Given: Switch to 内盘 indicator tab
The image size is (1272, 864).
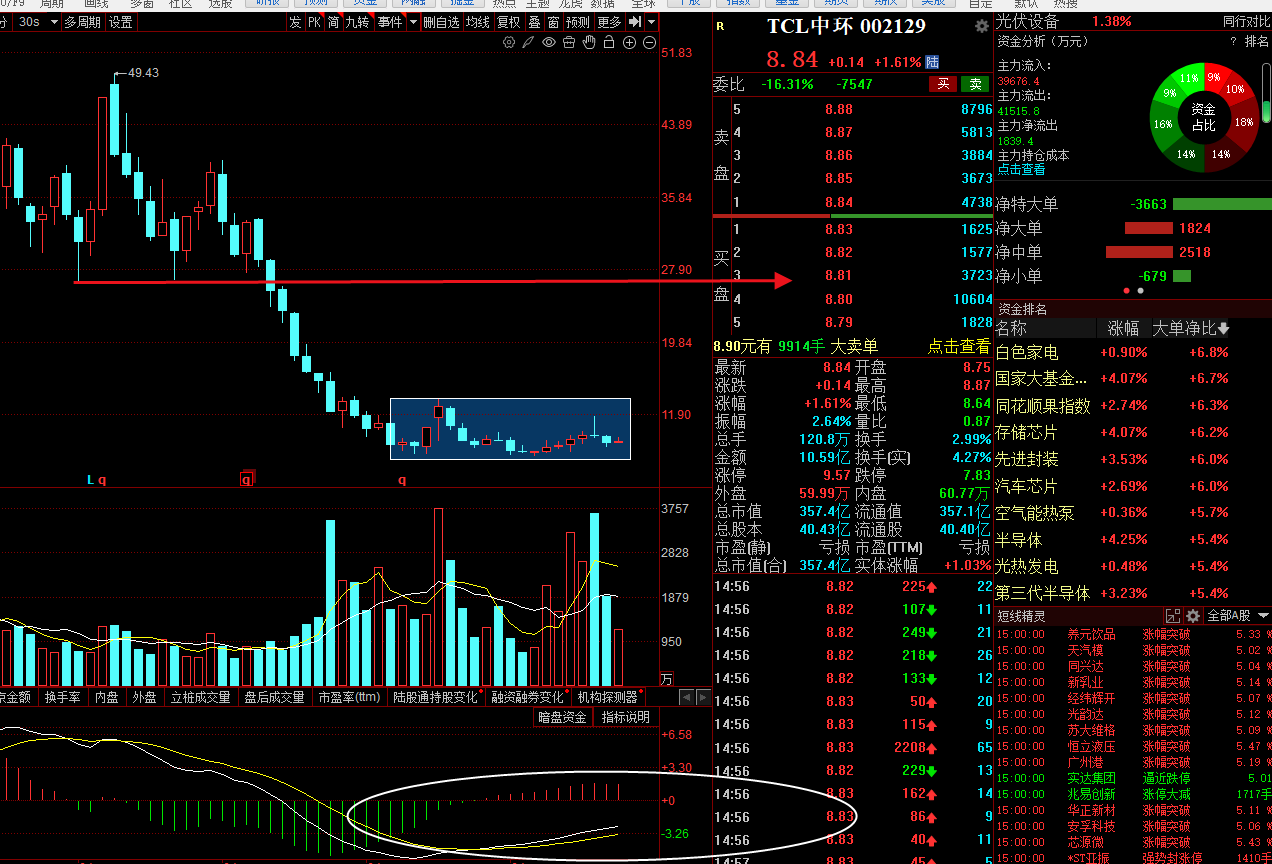Looking at the screenshot, I should [x=108, y=697].
